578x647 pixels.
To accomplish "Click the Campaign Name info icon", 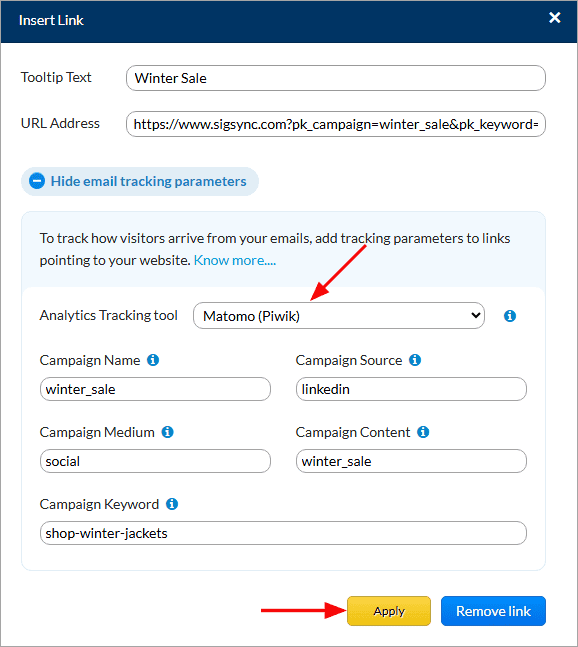I will [153, 360].
